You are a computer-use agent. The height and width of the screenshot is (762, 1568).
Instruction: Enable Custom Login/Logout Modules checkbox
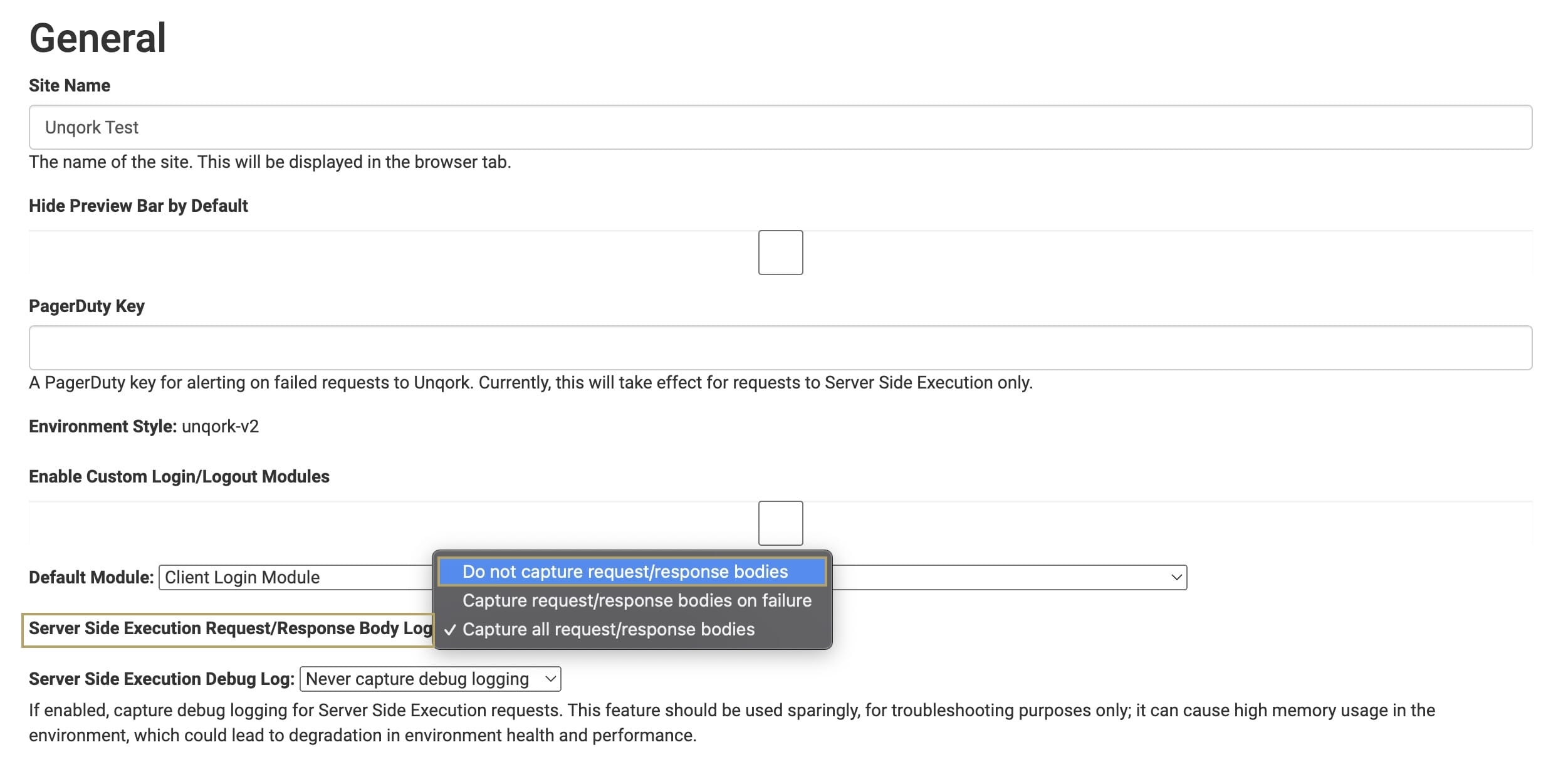pos(780,523)
